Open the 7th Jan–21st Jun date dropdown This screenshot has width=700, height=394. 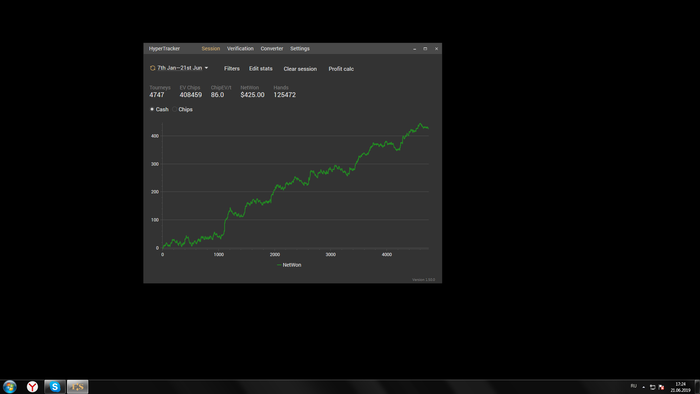[183, 68]
